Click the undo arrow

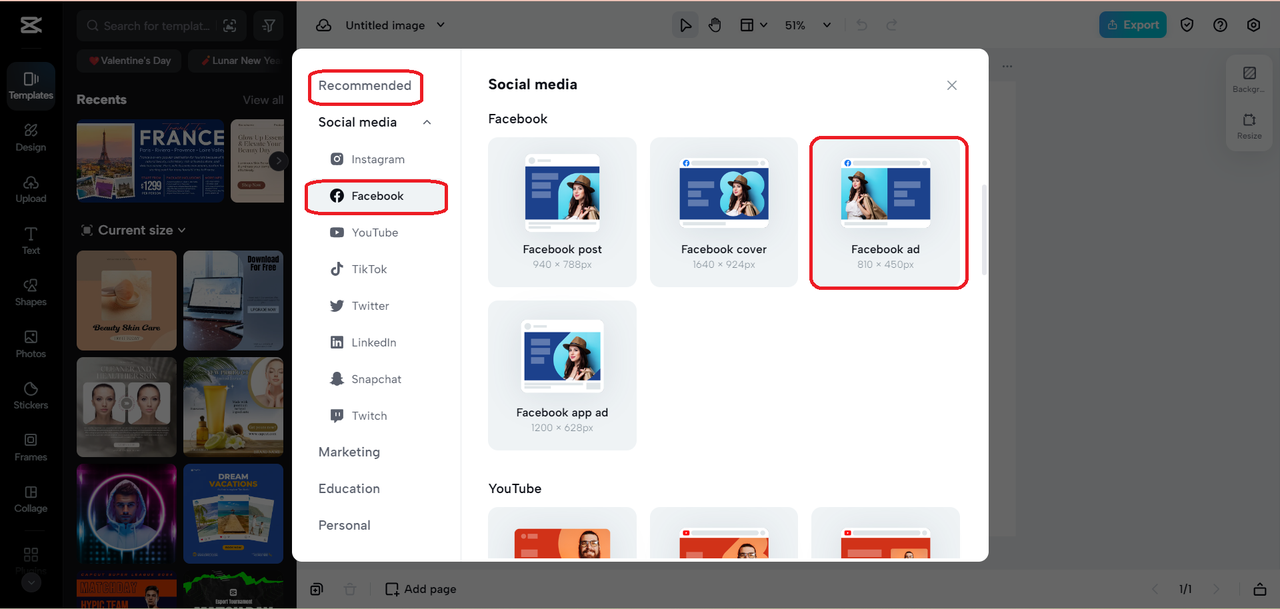pyautogui.click(x=862, y=25)
